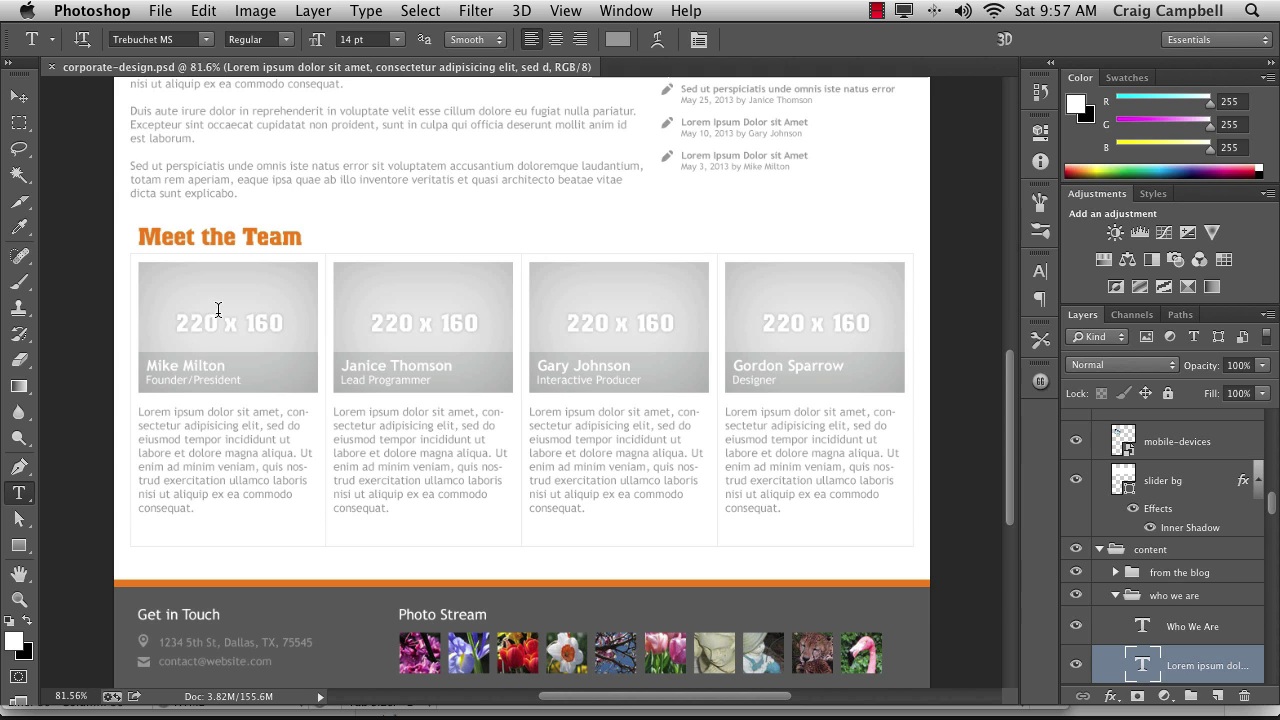Open the Filter menu

476,11
